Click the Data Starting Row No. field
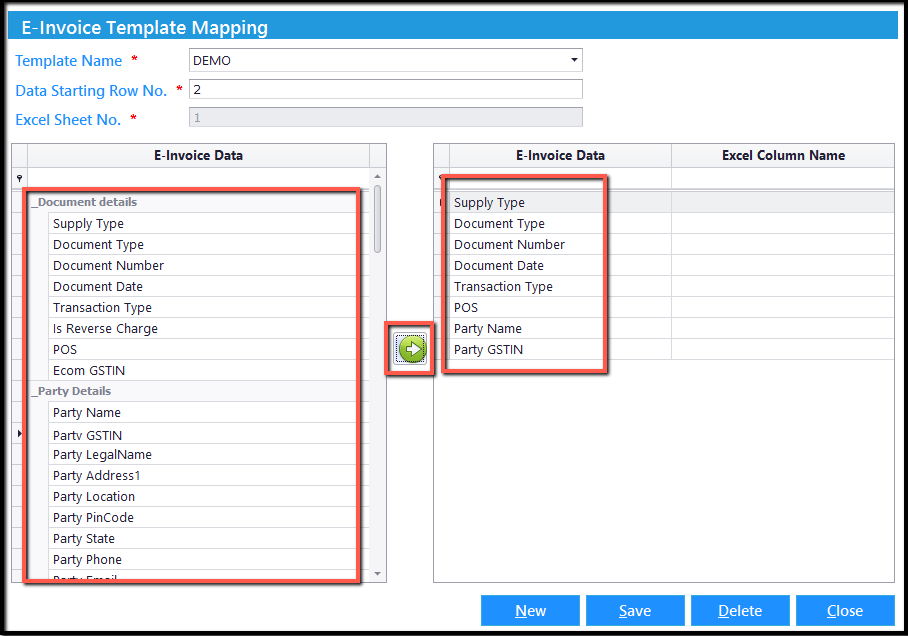 click(x=386, y=90)
